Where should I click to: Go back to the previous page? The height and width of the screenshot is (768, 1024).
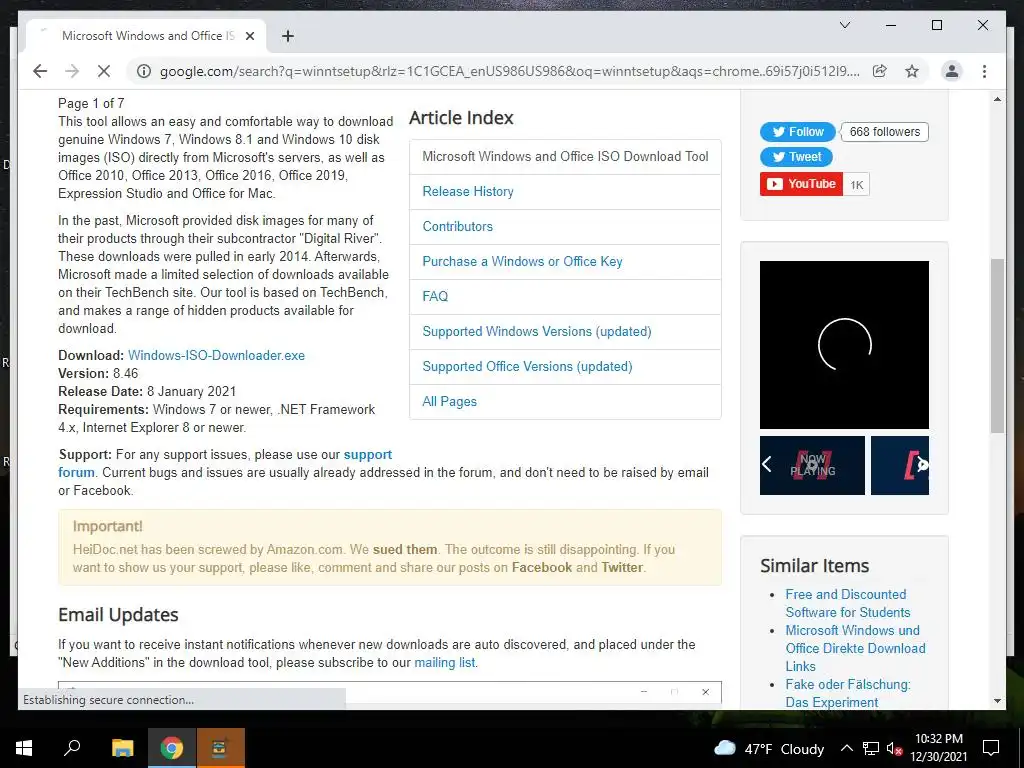coord(40,71)
